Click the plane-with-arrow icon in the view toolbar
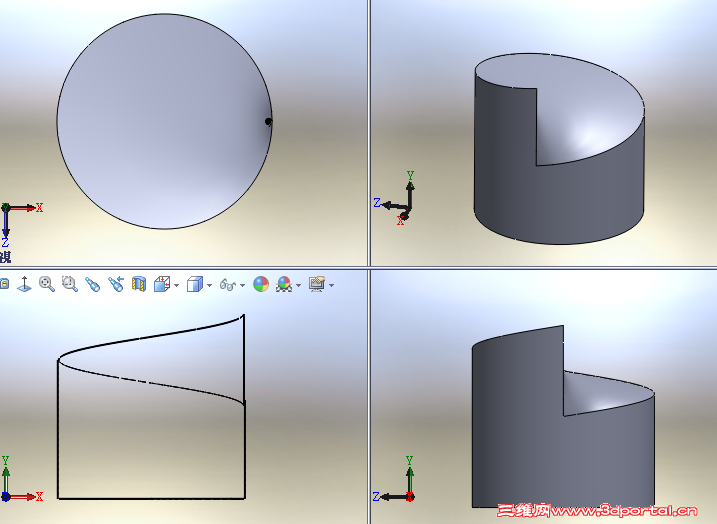Image resolution: width=717 pixels, height=524 pixels. [24, 284]
